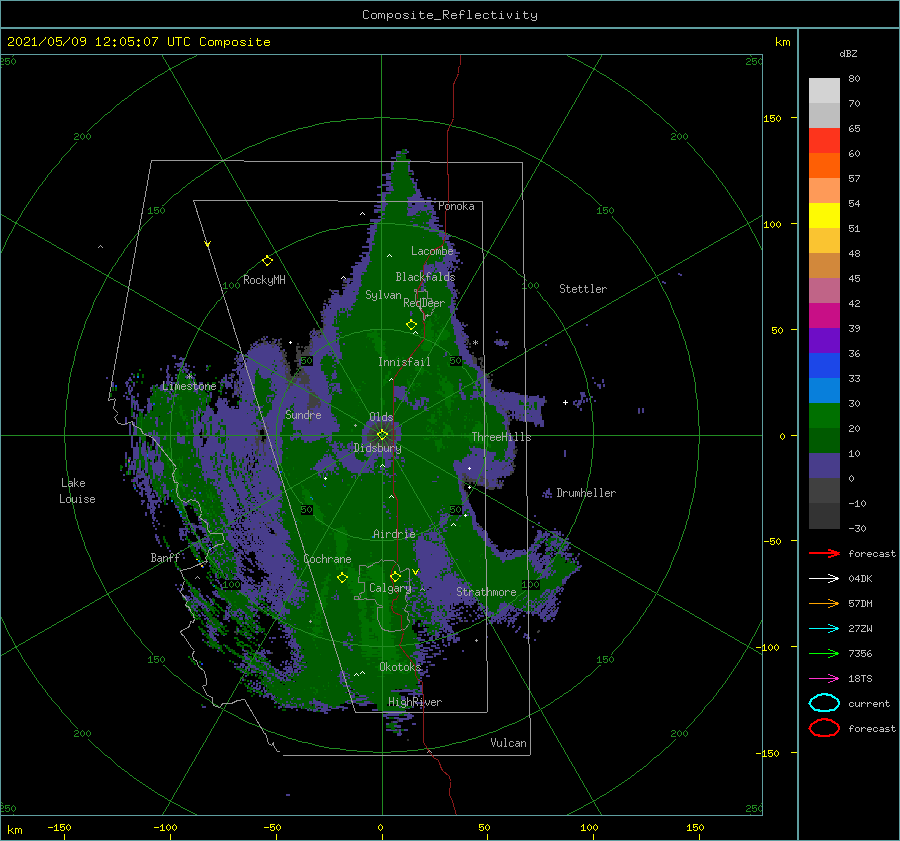This screenshot has width=900, height=841.
Task: Click the magenta 18TS arrow icon
Action: (824, 678)
